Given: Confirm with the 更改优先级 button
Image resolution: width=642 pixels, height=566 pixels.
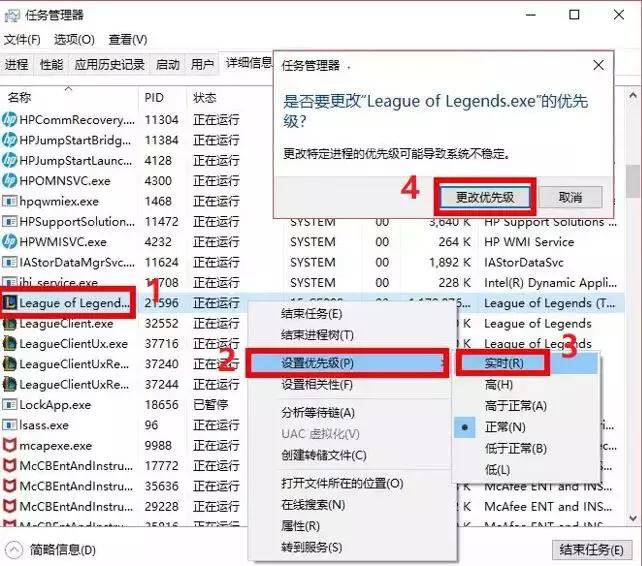Looking at the screenshot, I should [x=485, y=197].
